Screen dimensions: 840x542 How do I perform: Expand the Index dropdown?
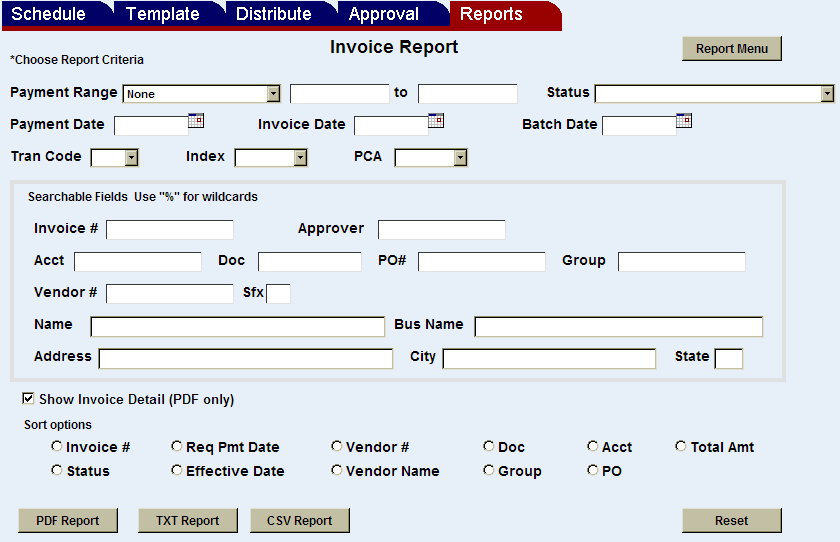[x=271, y=157]
